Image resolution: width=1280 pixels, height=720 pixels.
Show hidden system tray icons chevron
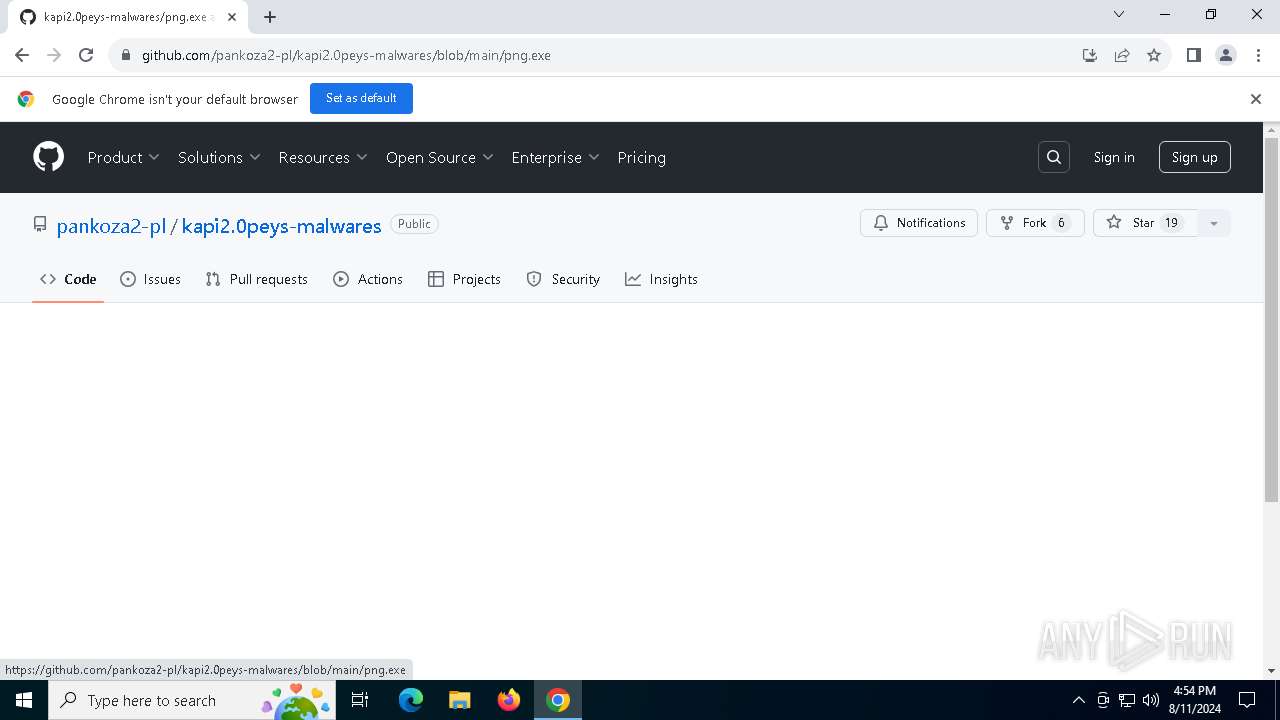point(1078,700)
